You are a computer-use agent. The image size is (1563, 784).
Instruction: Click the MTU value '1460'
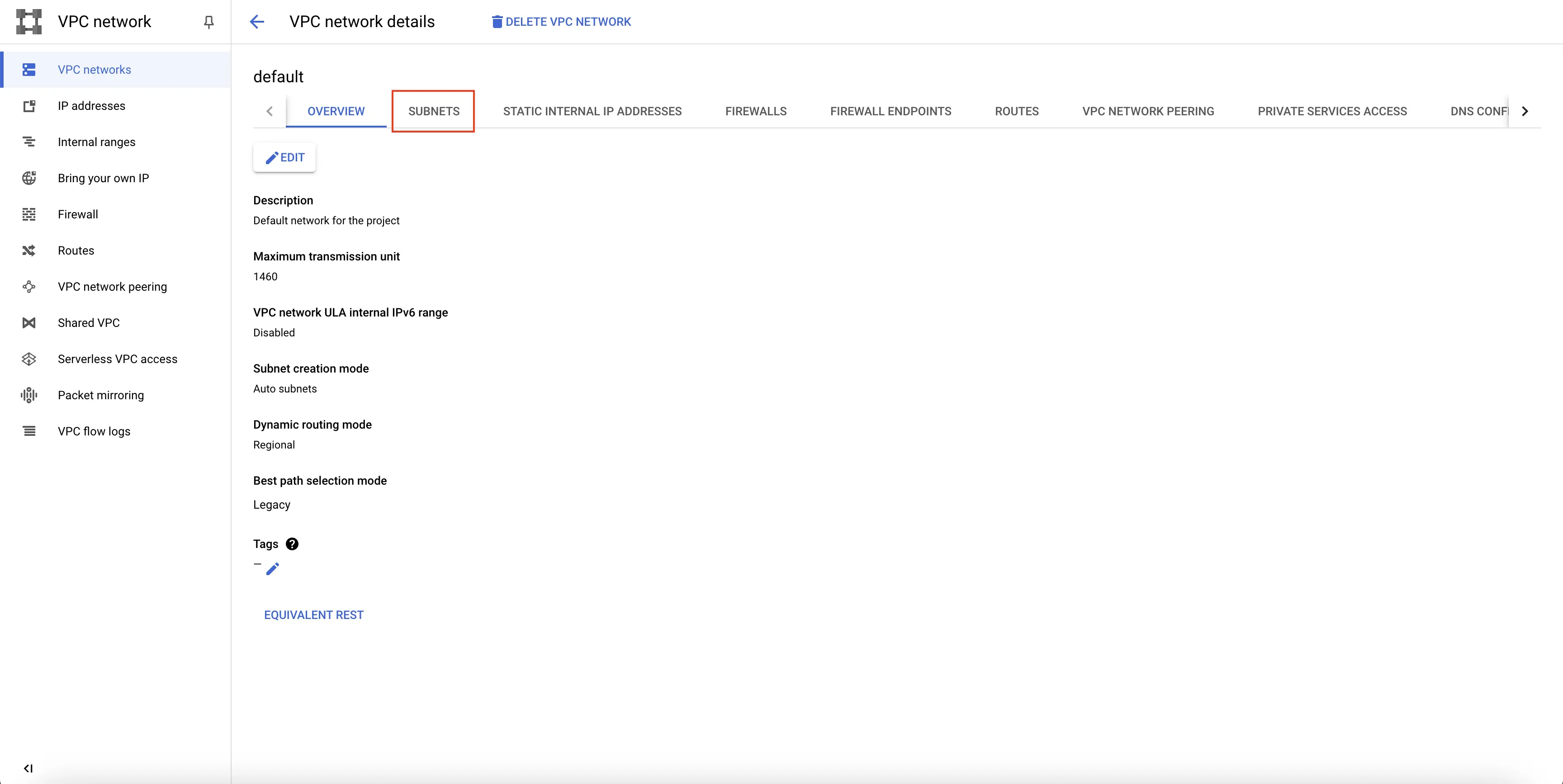tap(265, 277)
